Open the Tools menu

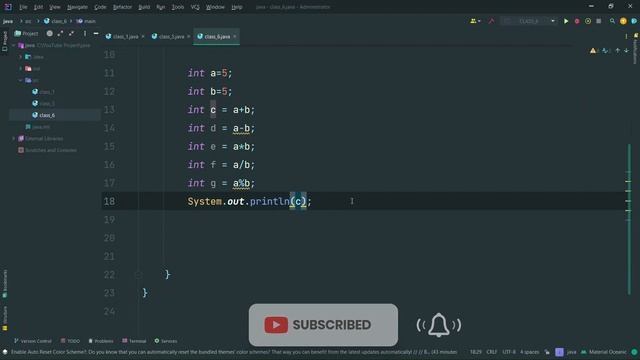pos(178,7)
